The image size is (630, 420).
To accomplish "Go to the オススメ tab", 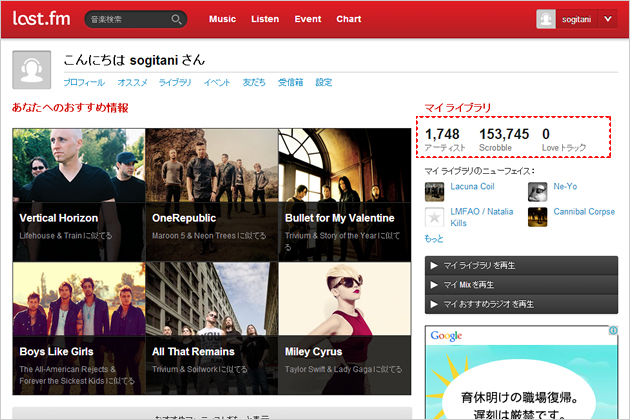I will [x=132, y=82].
